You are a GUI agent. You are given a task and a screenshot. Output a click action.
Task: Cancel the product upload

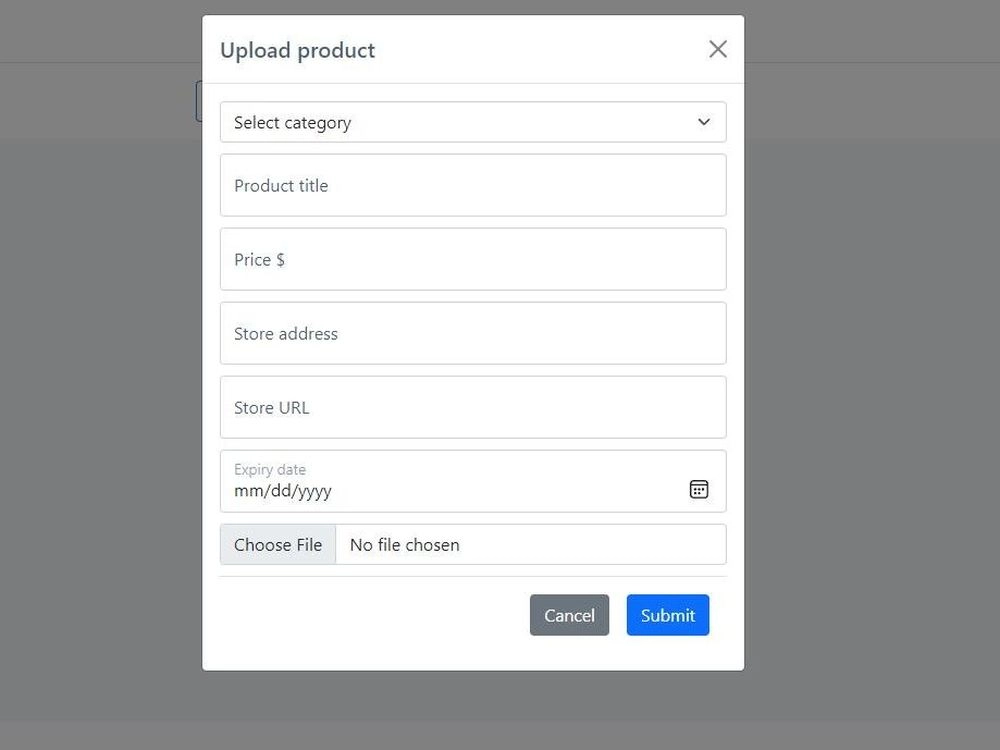[570, 615]
